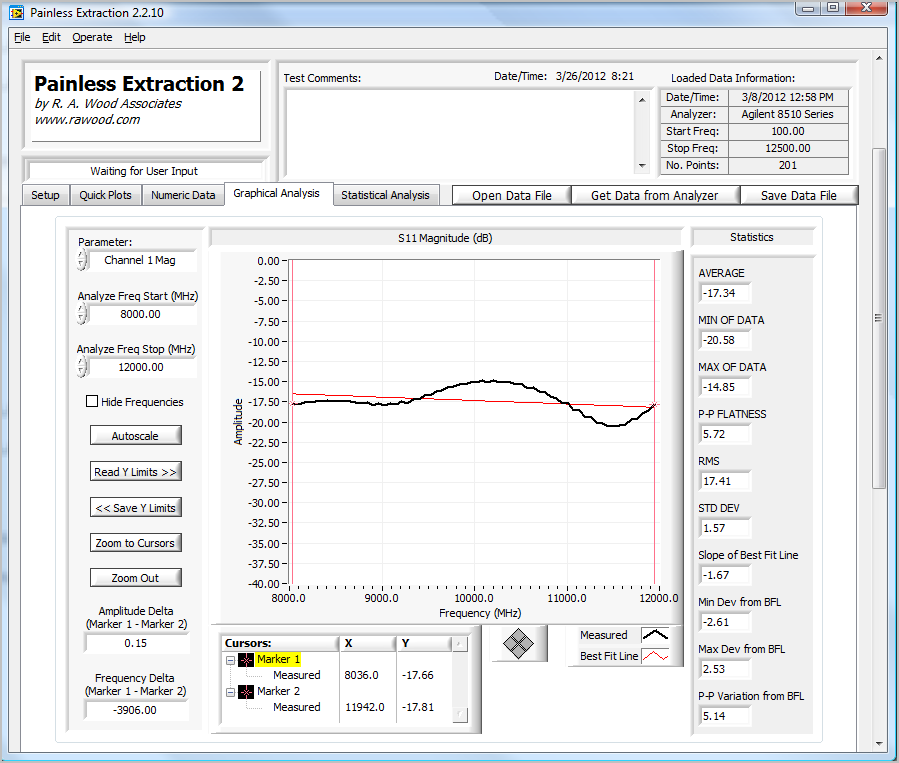Screen dimensions: 899x763
Task: Click the Amplitude Delta value 0.15
Action: pyautogui.click(x=136, y=643)
